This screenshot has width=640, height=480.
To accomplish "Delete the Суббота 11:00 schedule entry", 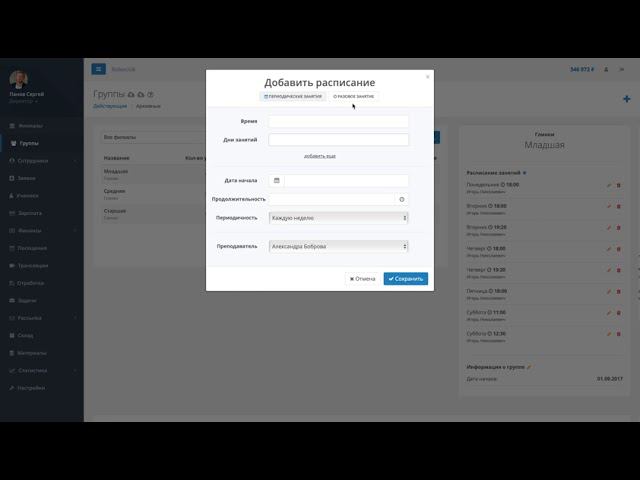I will click(x=618, y=313).
